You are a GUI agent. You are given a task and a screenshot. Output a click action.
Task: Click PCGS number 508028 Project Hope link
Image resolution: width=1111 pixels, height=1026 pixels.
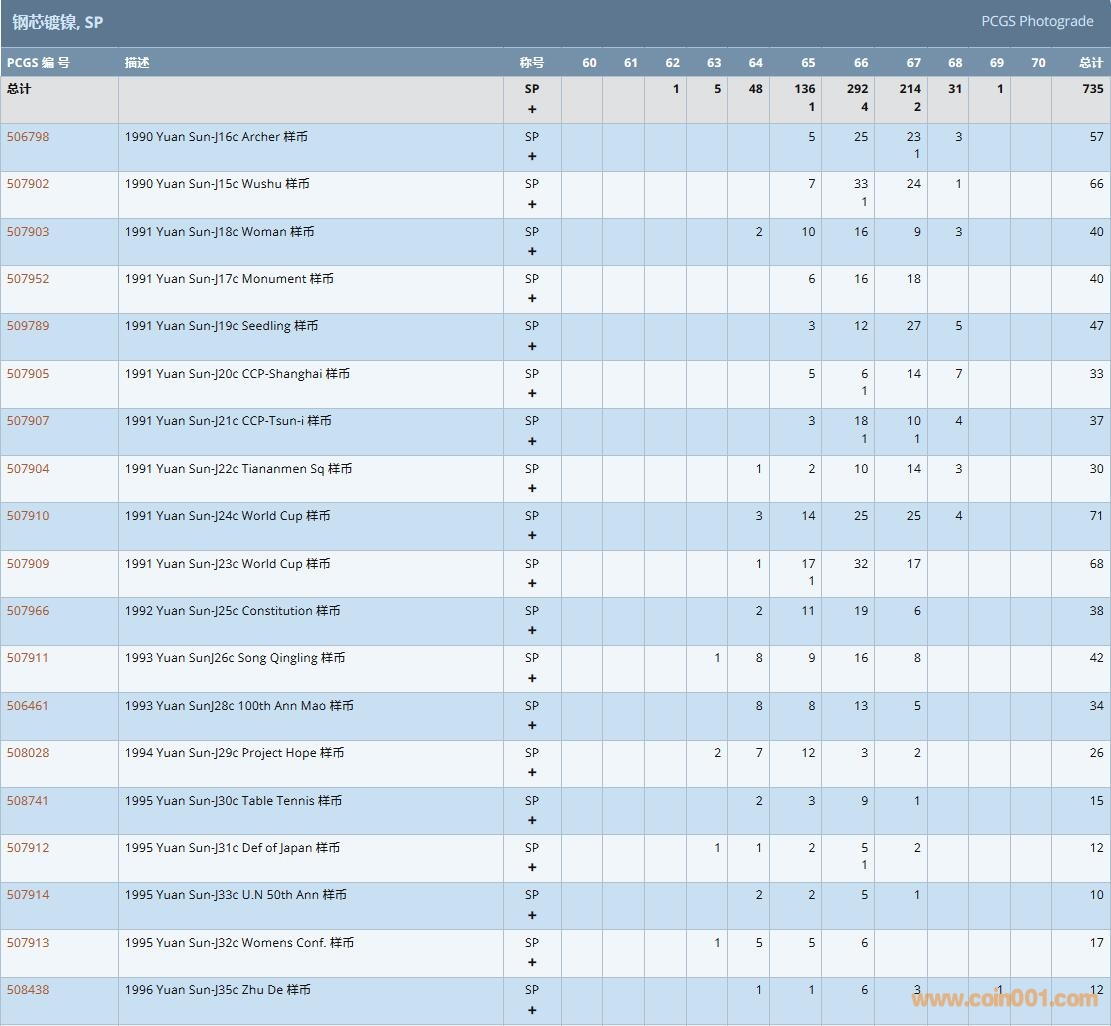pos(28,753)
